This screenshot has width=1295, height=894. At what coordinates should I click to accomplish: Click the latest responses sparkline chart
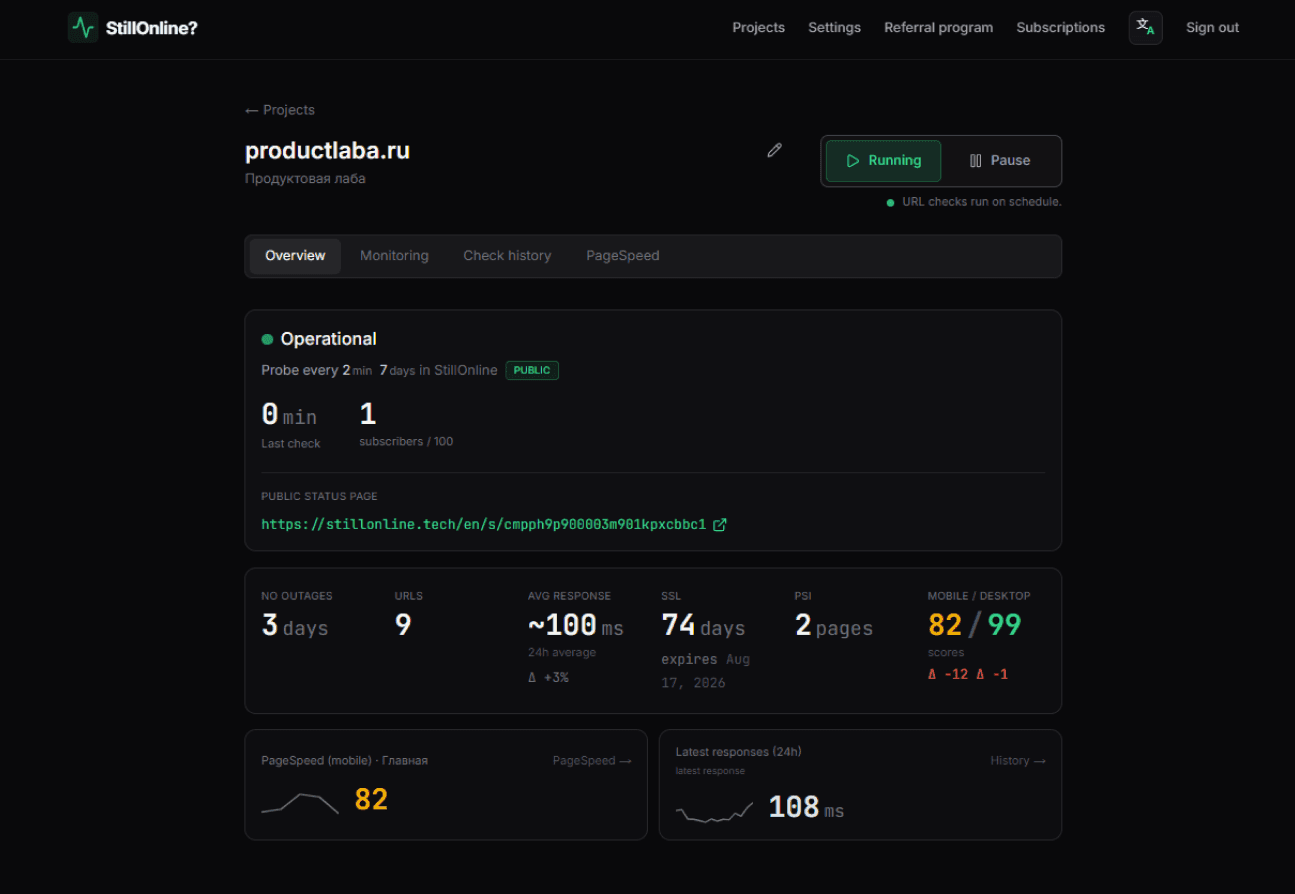coord(714,811)
